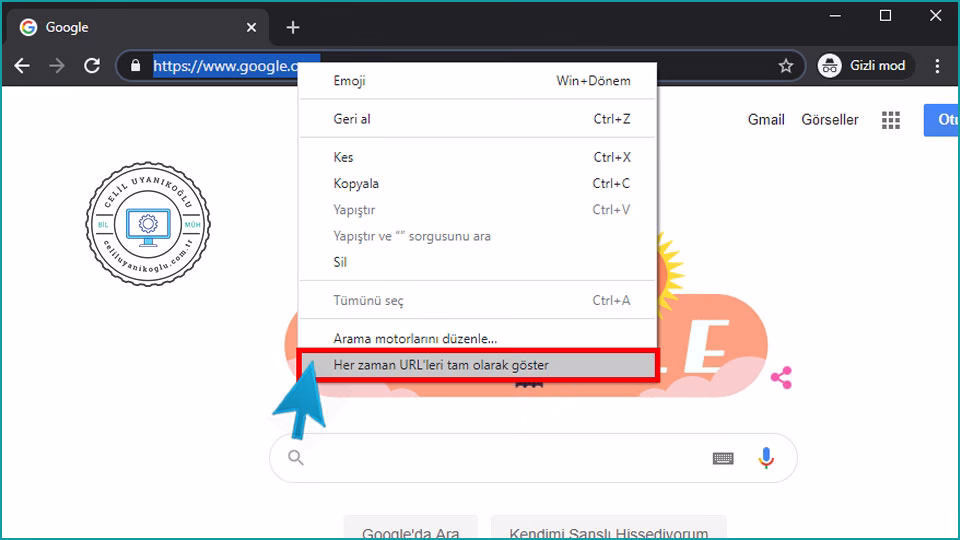The image size is (960, 540).
Task: Open the on-screen keyboard icon in search box
Action: pyautogui.click(x=723, y=458)
